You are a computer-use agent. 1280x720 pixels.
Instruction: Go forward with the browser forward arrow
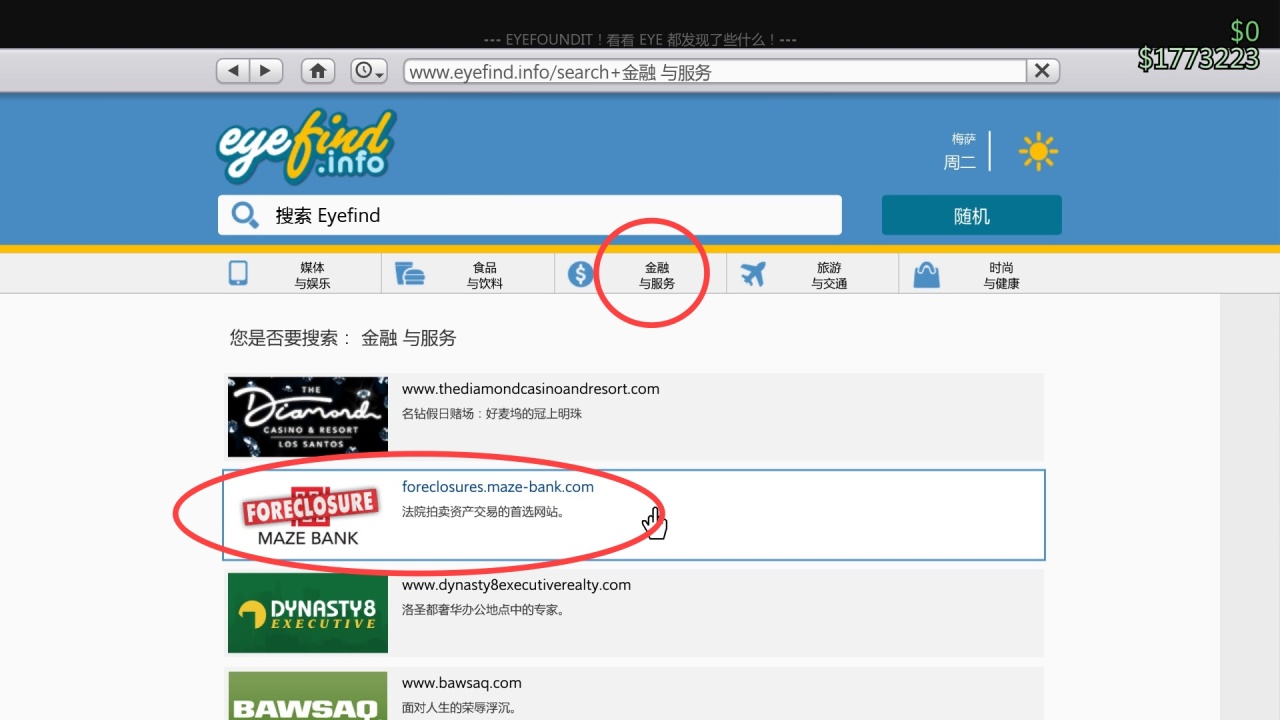265,71
